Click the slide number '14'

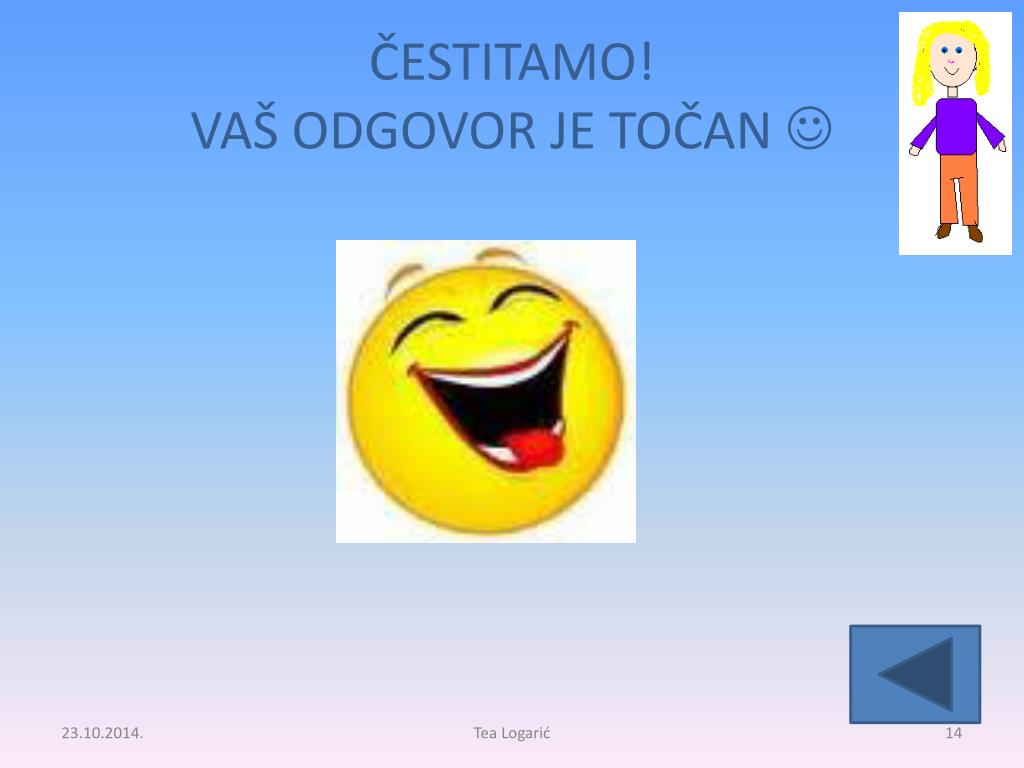tap(953, 733)
